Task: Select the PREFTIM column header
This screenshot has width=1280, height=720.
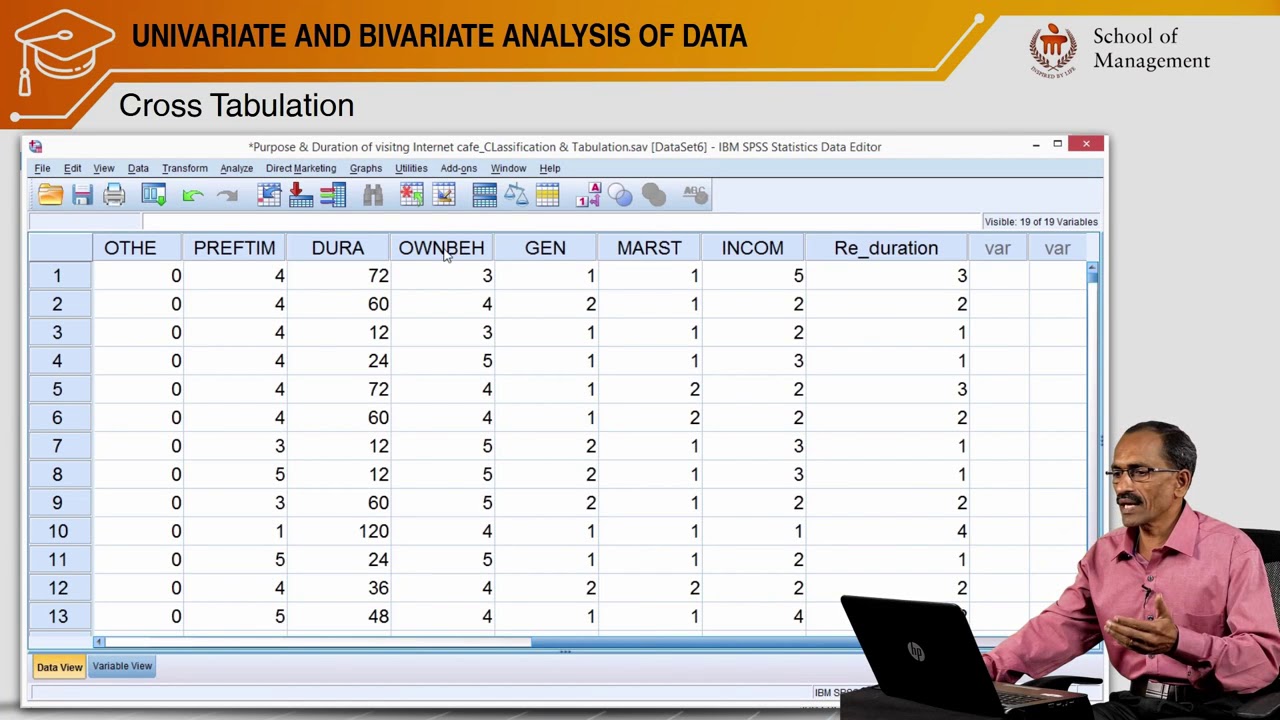Action: [234, 248]
